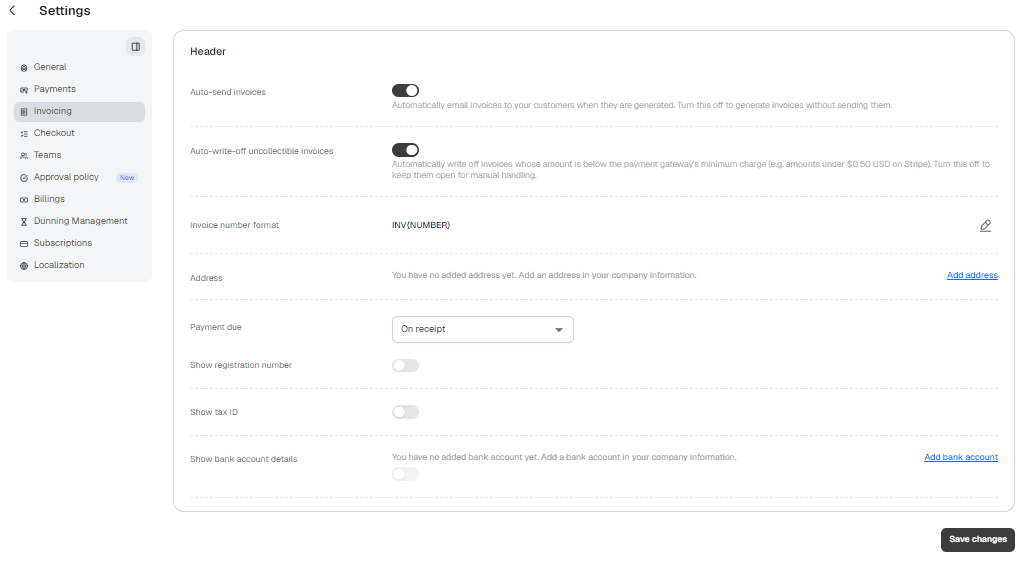This screenshot has width=1031, height=588.
Task: Click Save changes button
Action: (x=977, y=539)
